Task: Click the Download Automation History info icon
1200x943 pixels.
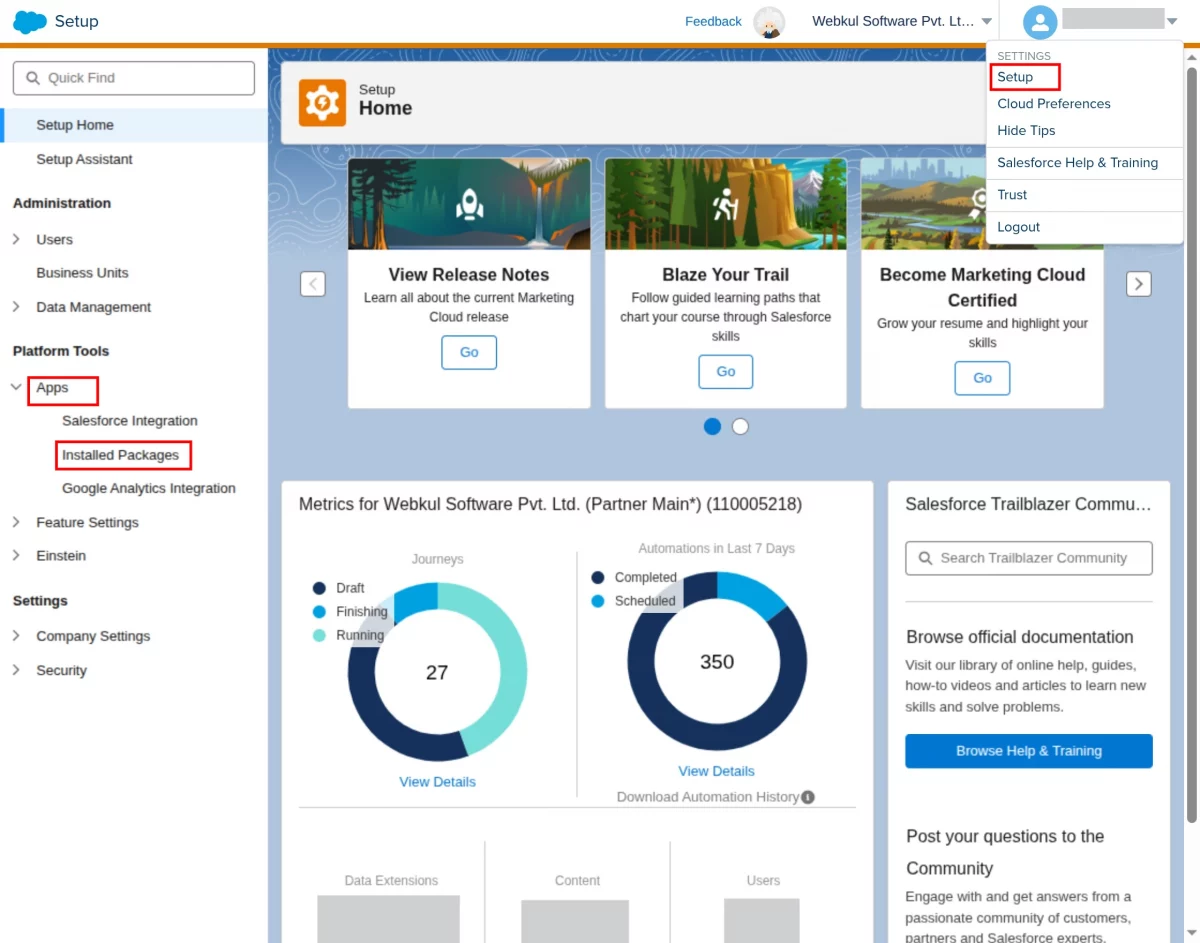Action: pos(808,797)
